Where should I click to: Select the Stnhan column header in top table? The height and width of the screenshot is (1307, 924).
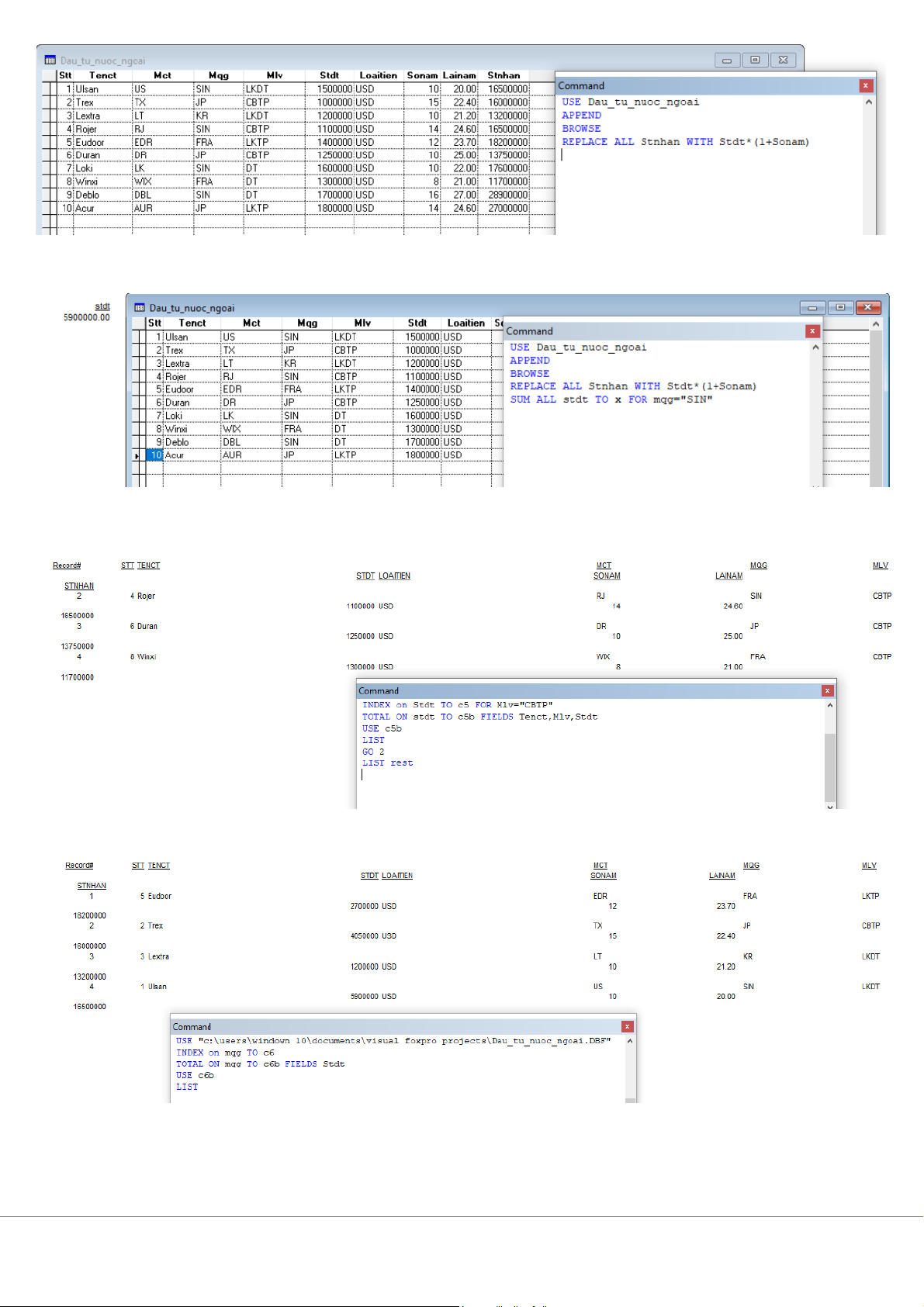(x=504, y=75)
